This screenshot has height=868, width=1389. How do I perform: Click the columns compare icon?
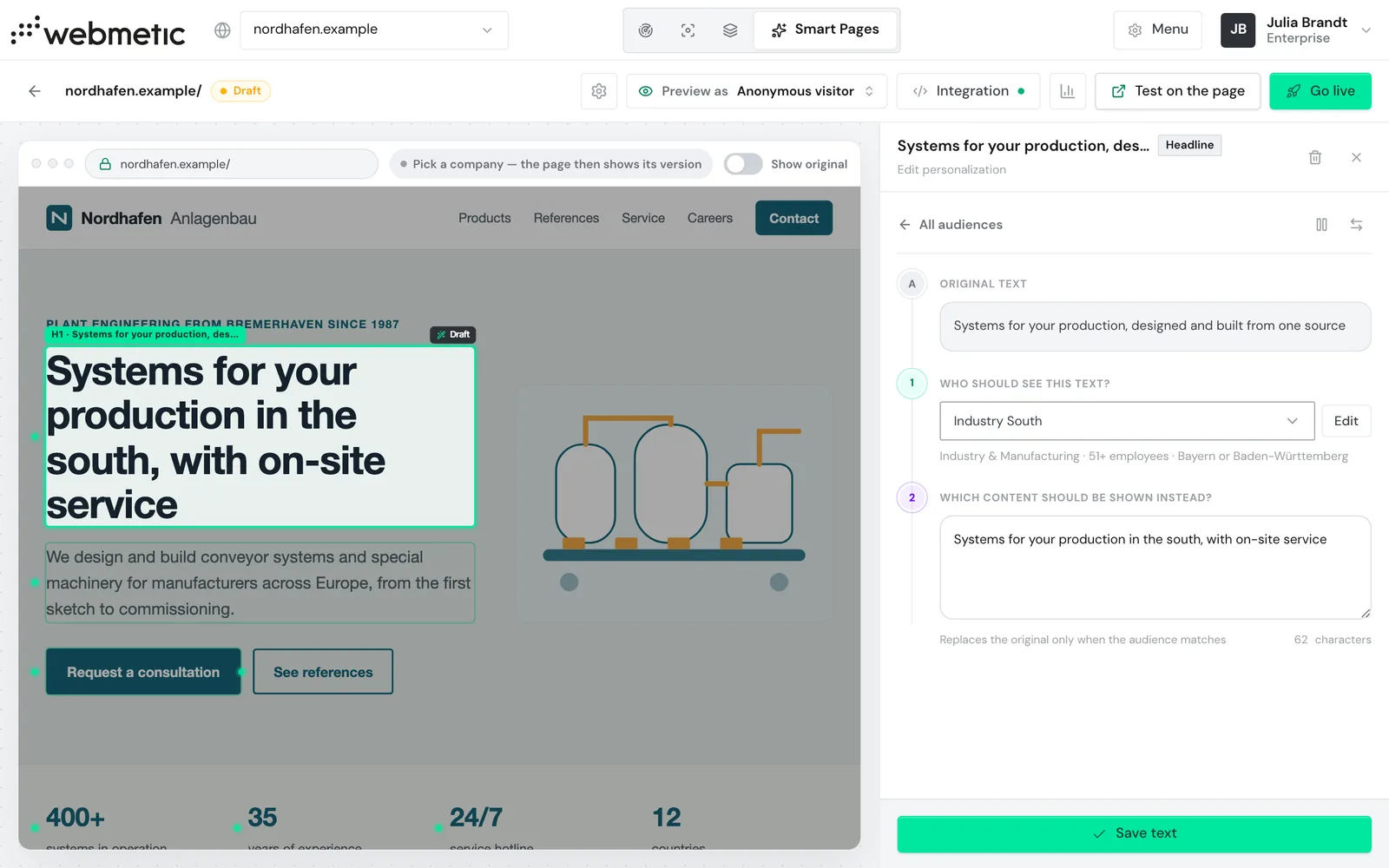coord(1321,225)
